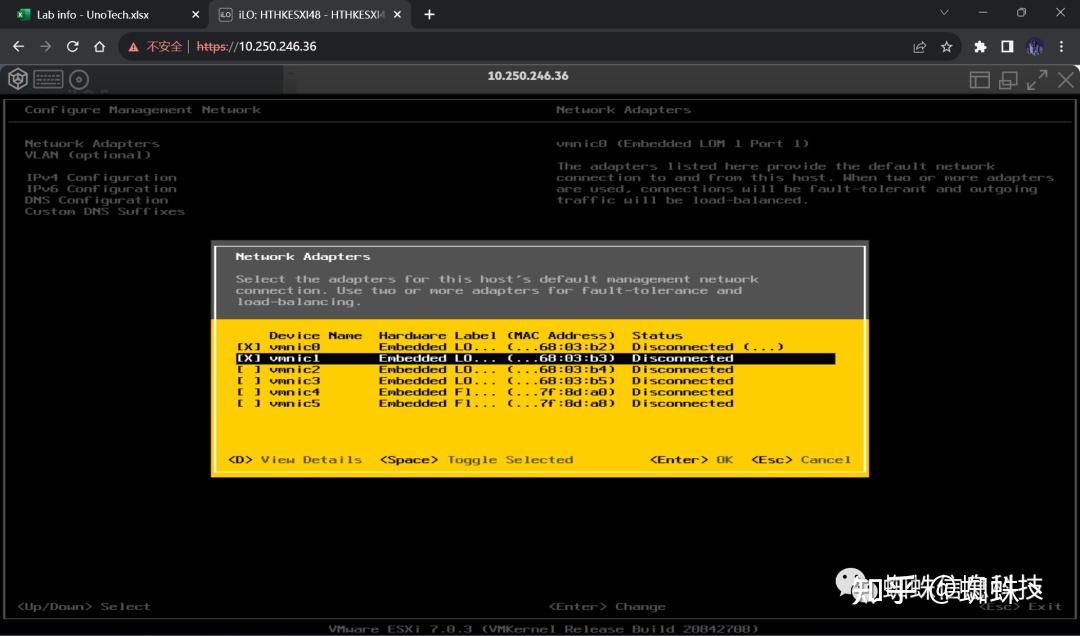Click the window layout icon in console toolbar
Screen dimensions: 1080x636
click(x=980, y=79)
